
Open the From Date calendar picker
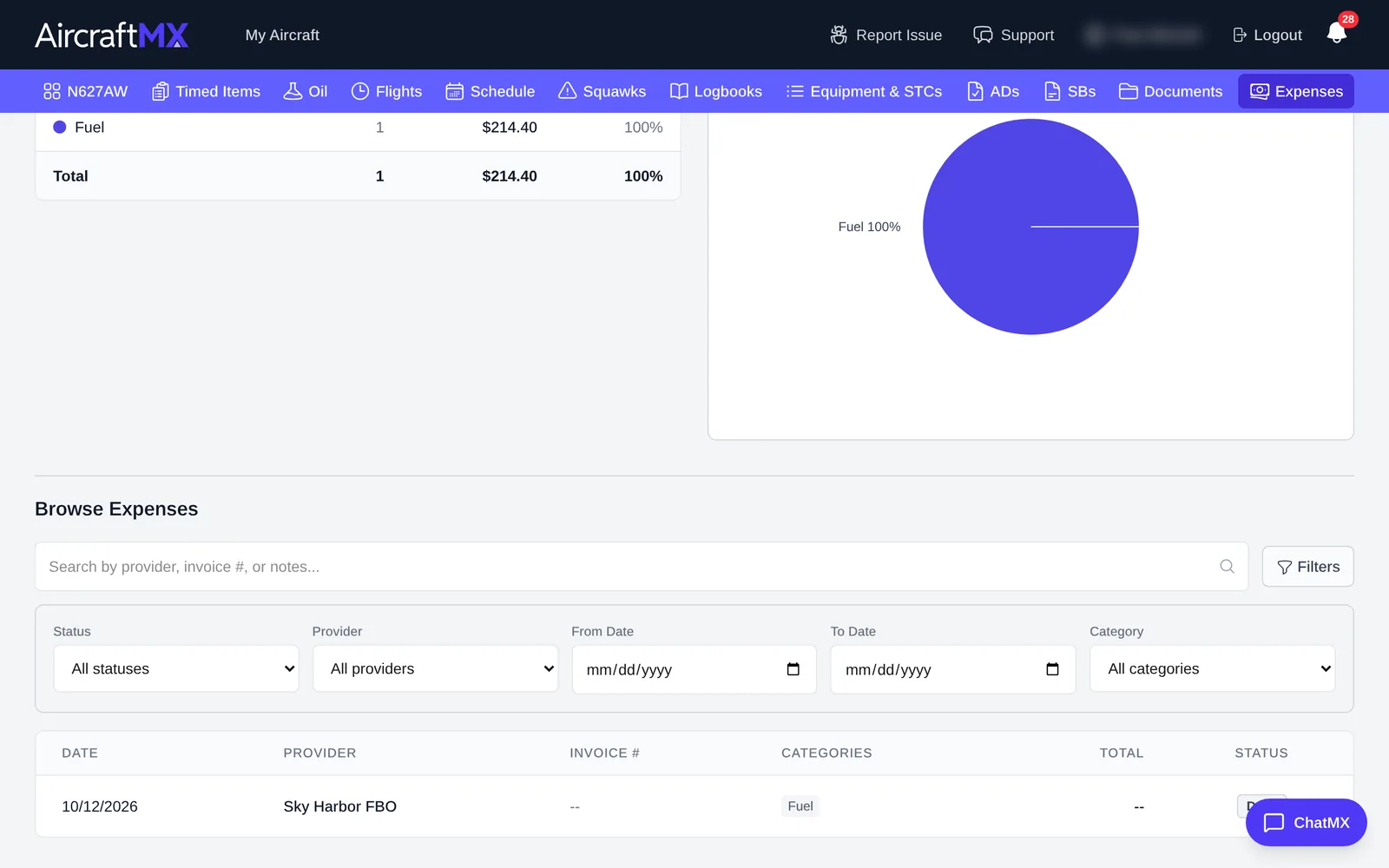(x=793, y=669)
